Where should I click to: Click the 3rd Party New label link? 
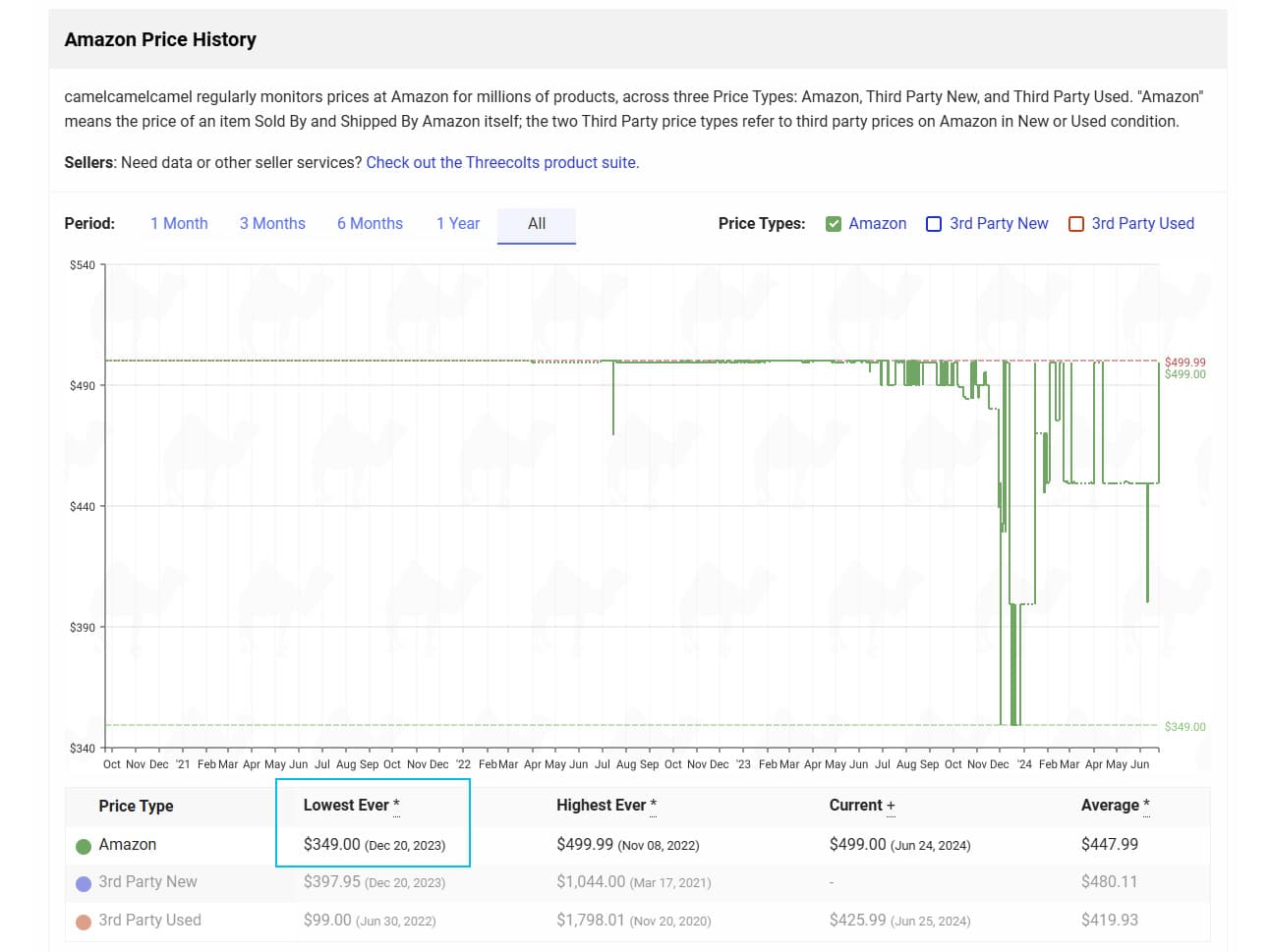999,224
